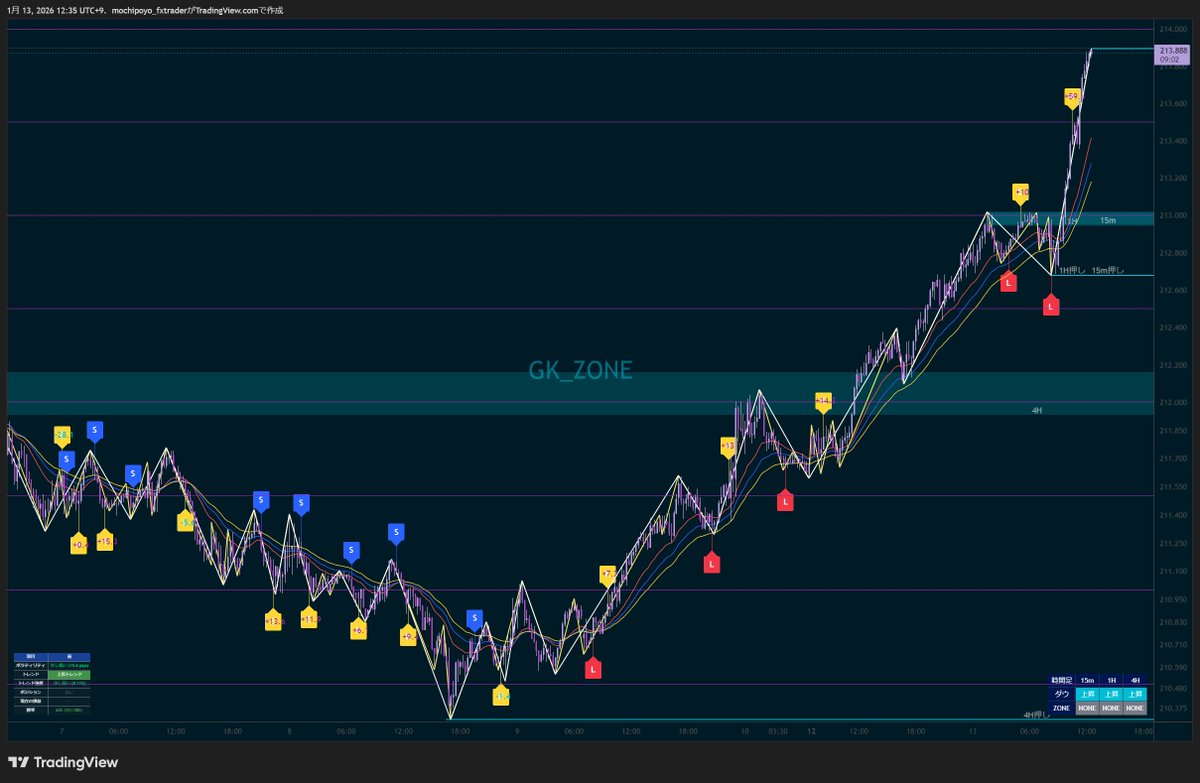Click the 4H column header in the timeframe table
Screen dimensions: 1200x783
[1135, 680]
